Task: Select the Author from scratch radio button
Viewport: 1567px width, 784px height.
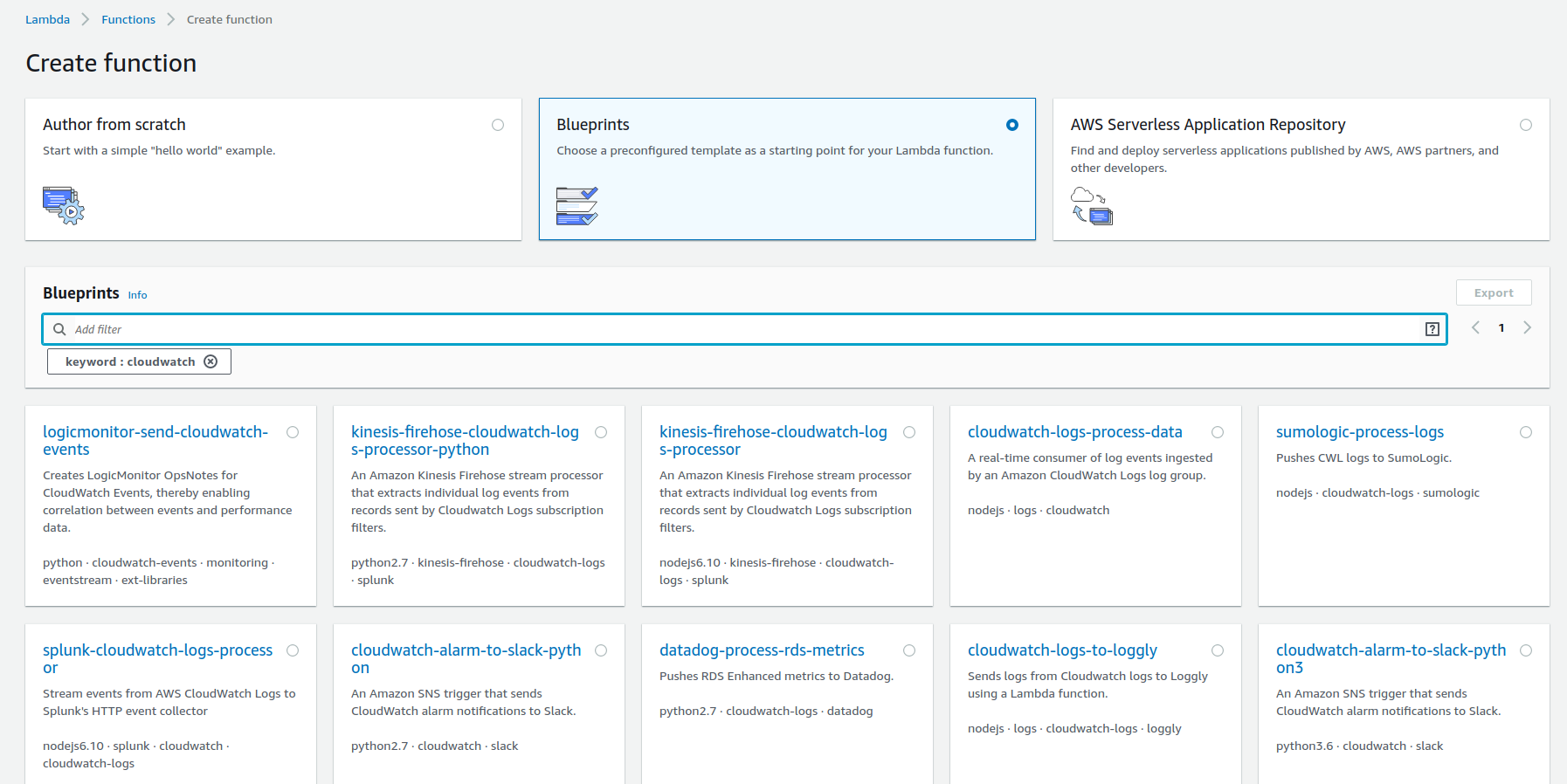Action: click(x=498, y=125)
